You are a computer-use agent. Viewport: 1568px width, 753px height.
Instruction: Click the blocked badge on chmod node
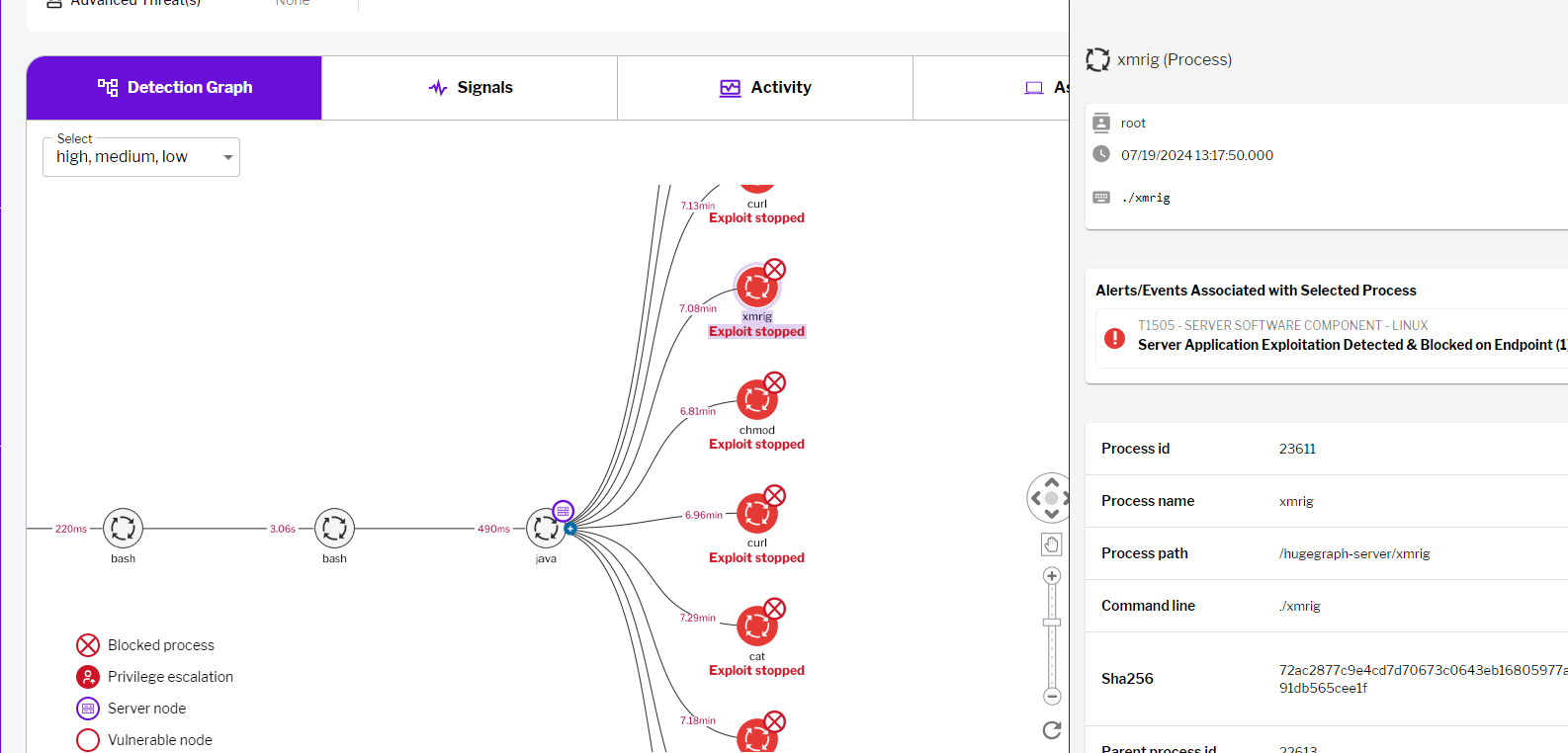(775, 382)
